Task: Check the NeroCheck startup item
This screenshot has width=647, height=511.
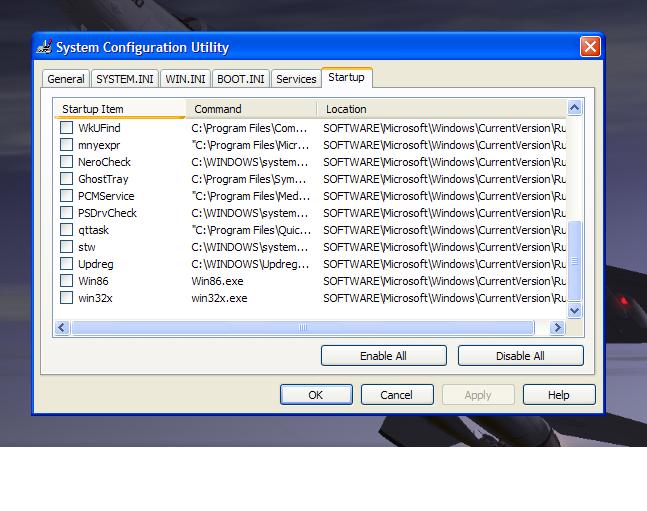Action: (66, 162)
